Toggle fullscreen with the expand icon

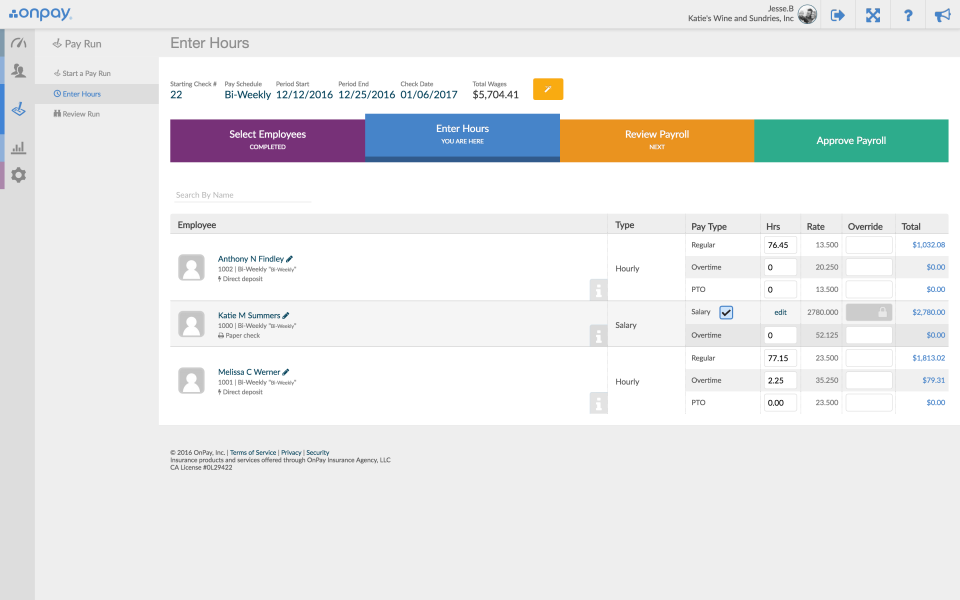[873, 15]
